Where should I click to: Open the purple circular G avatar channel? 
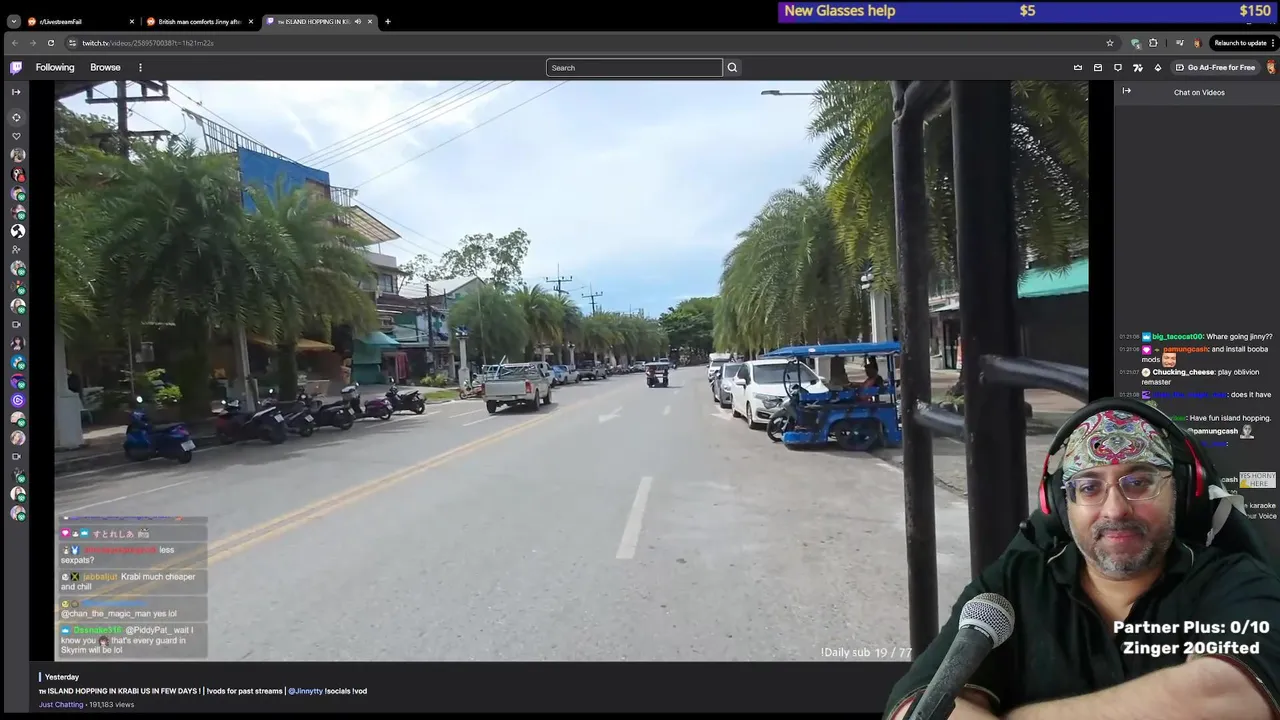pos(17,400)
